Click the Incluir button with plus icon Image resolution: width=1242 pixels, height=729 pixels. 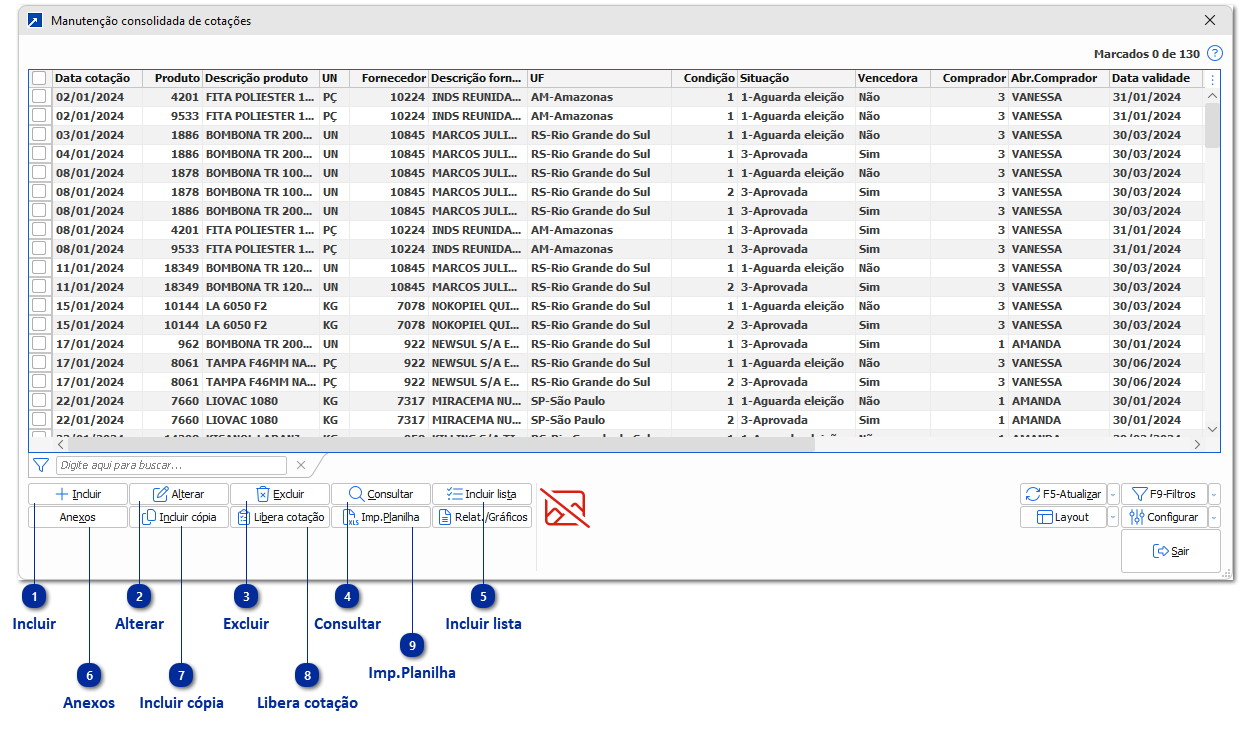[78, 494]
